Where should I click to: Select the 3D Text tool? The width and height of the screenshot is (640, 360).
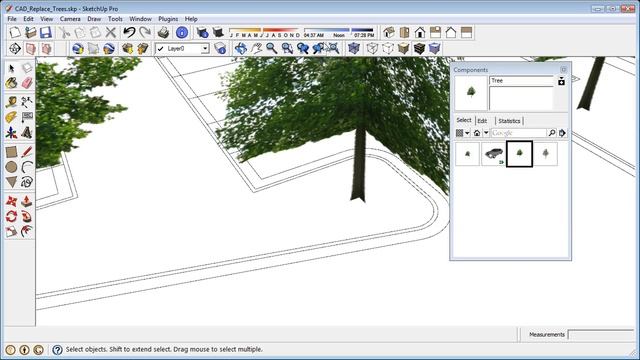click(x=27, y=133)
